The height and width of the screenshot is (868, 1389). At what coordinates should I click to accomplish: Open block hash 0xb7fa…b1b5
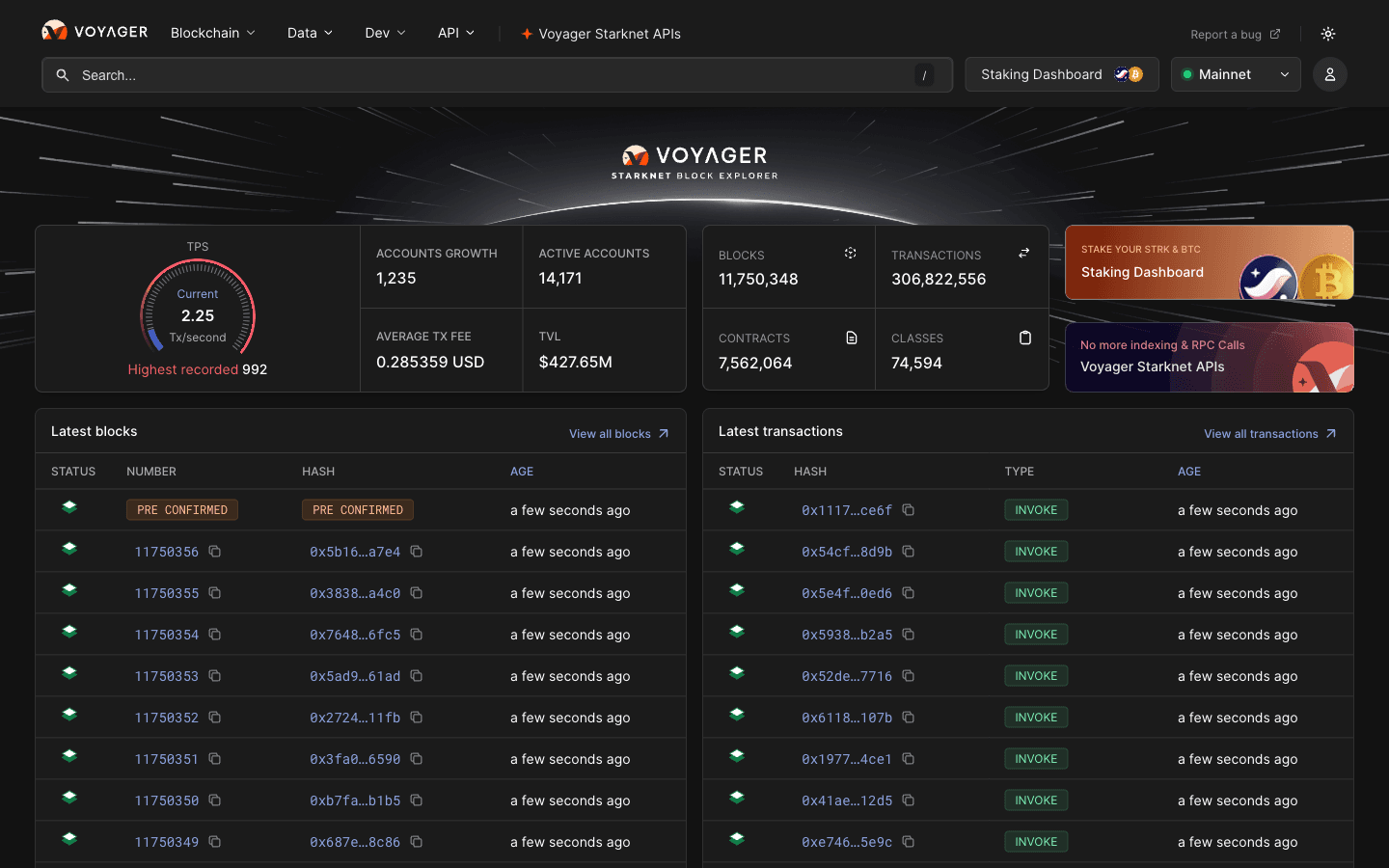(355, 800)
